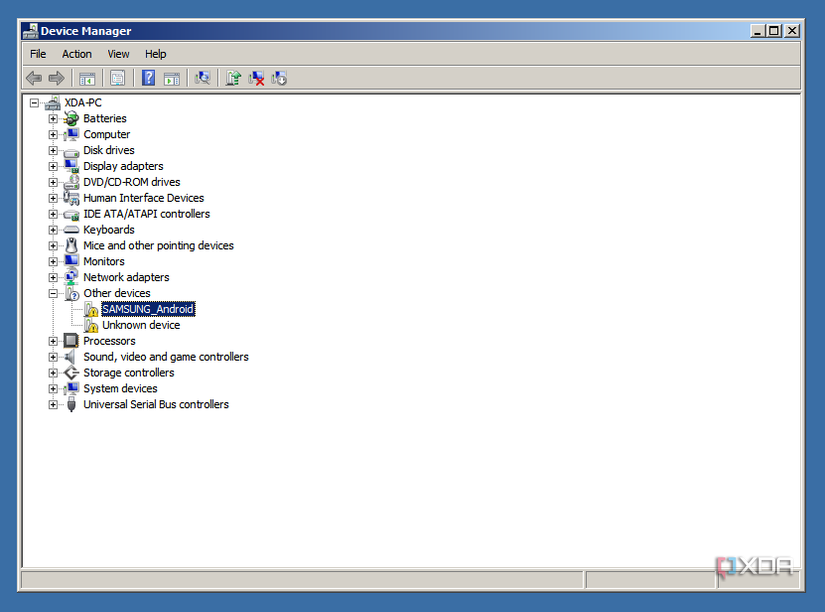This screenshot has height=612, width=825.
Task: Expand the Computer node
Action: (x=53, y=135)
